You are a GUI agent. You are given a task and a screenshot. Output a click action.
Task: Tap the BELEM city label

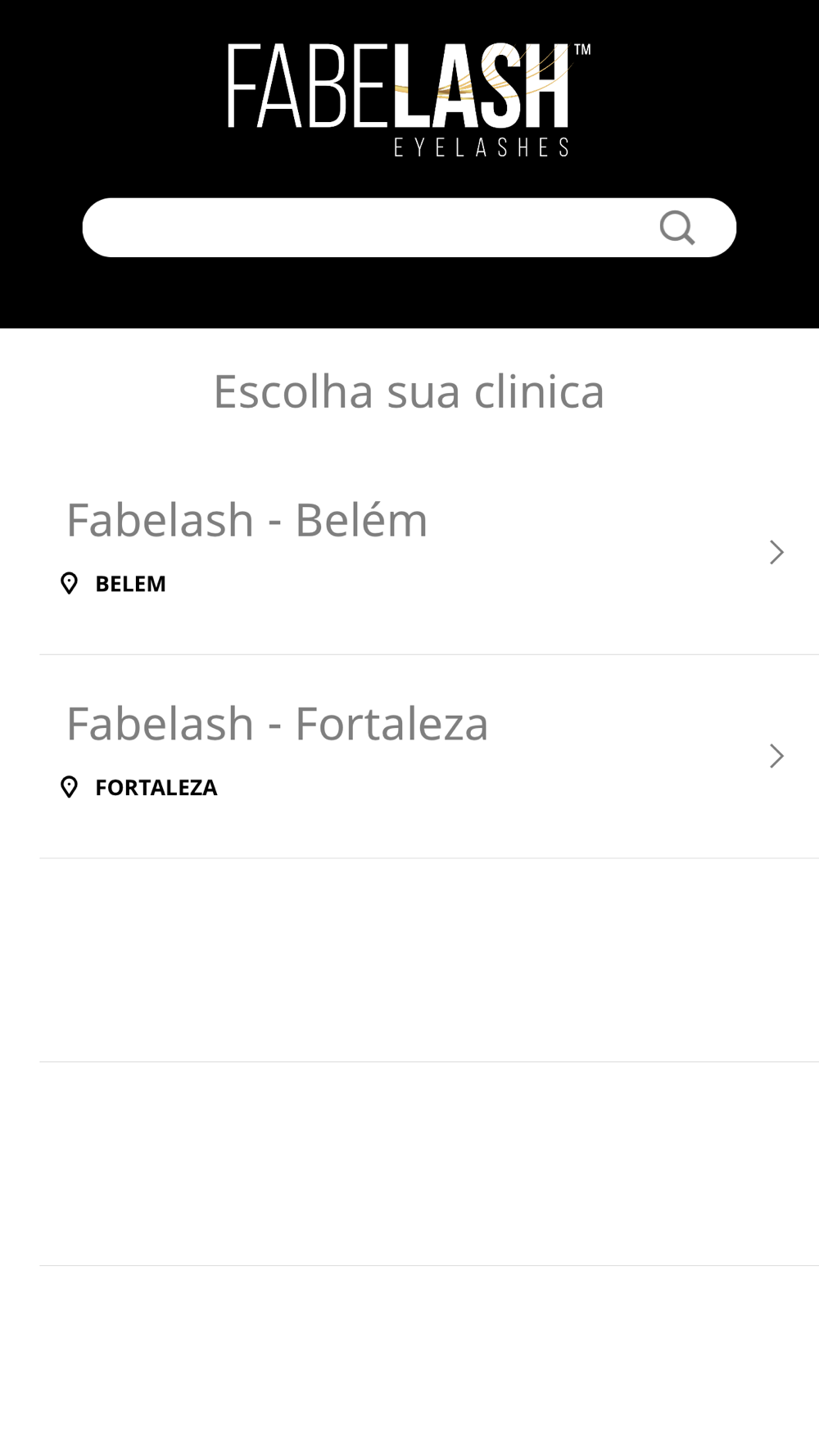click(130, 584)
